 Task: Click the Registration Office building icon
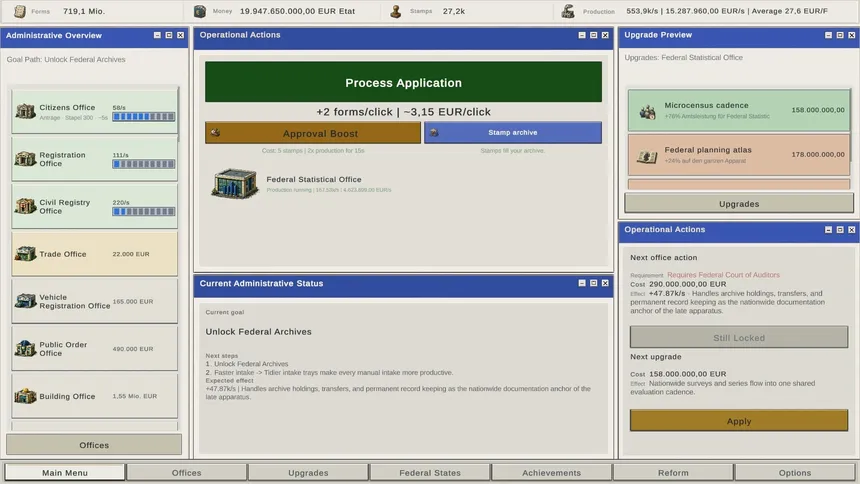click(x=25, y=159)
